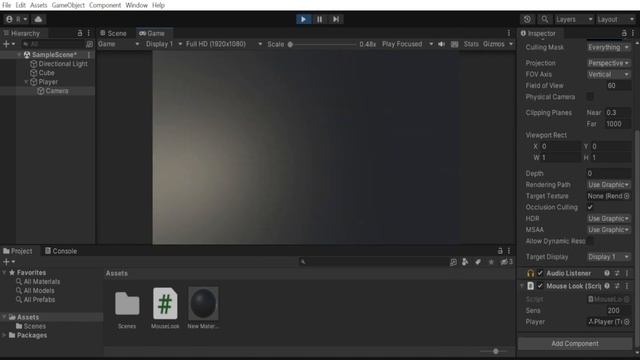Image resolution: width=640 pixels, height=360 pixels.
Task: Click the Stats button
Action: pos(471,44)
